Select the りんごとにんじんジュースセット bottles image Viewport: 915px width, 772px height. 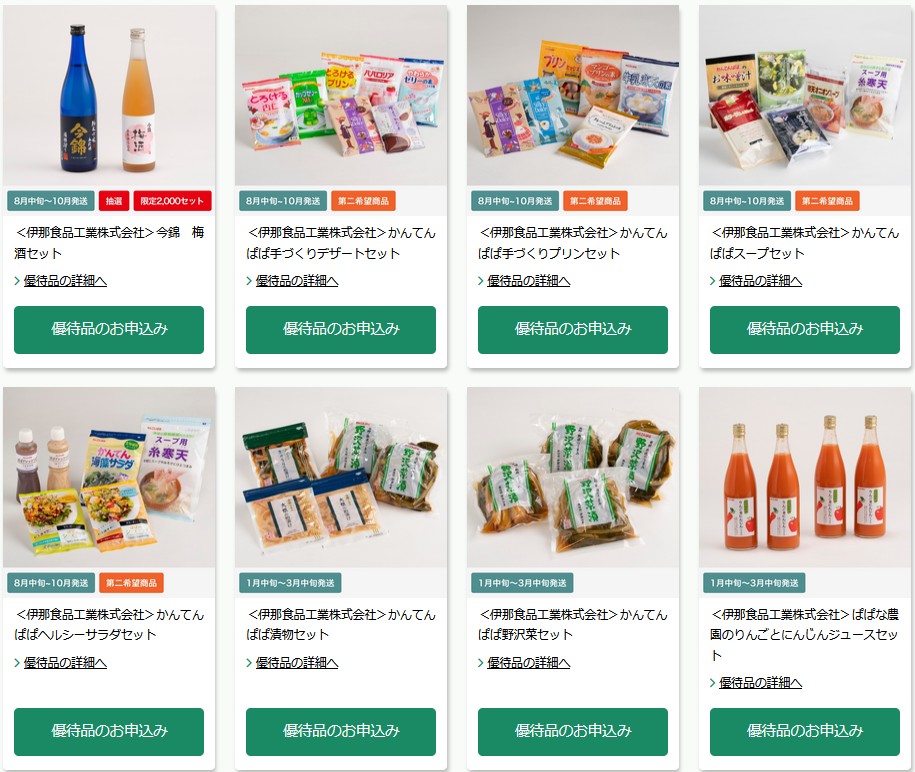click(805, 477)
